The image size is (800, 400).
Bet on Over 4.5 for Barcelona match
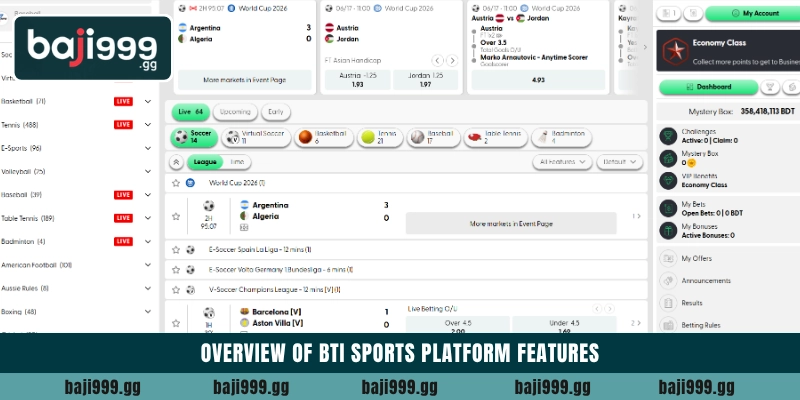458,326
